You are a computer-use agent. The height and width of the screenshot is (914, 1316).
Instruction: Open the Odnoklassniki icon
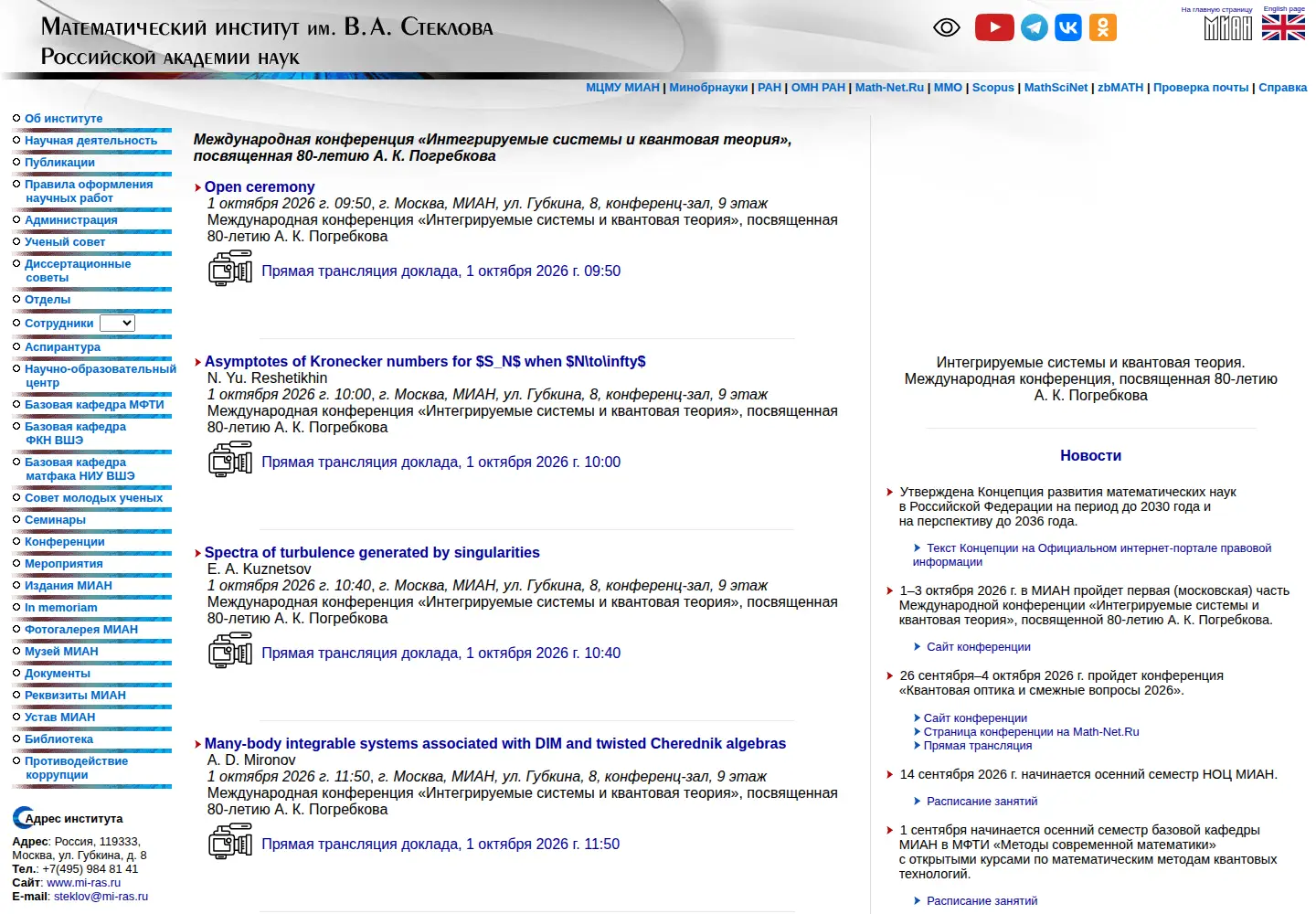(x=1103, y=27)
